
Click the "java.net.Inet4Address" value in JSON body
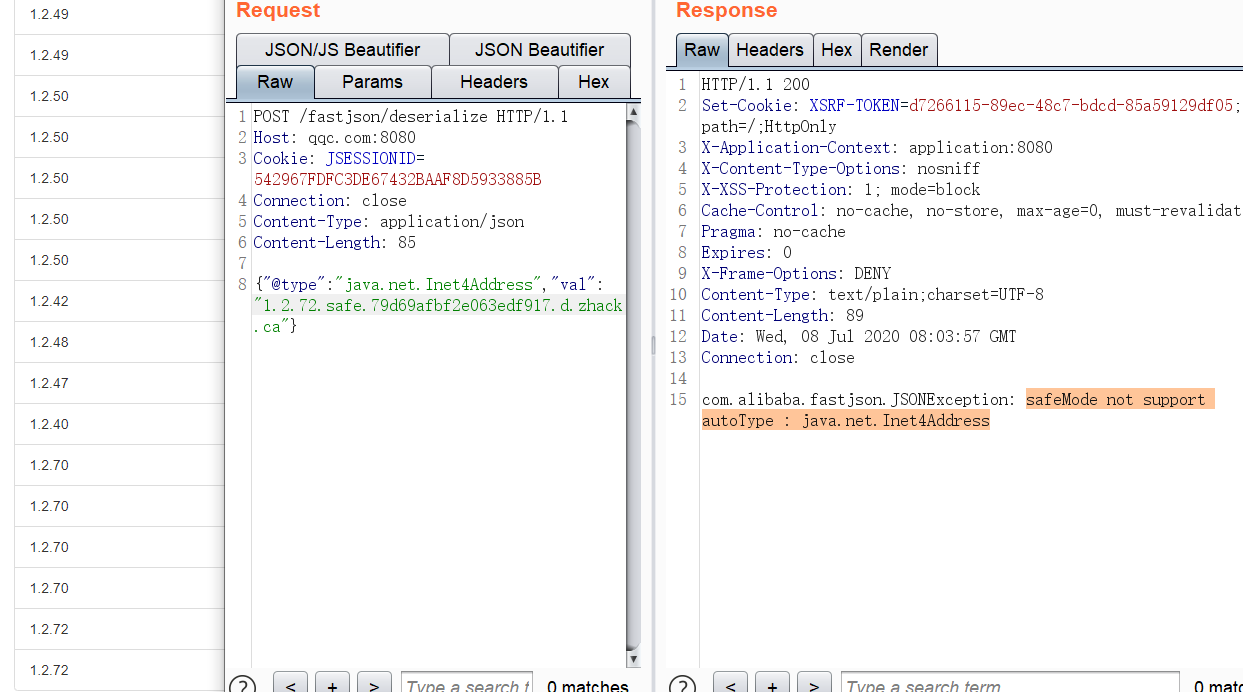click(x=438, y=285)
